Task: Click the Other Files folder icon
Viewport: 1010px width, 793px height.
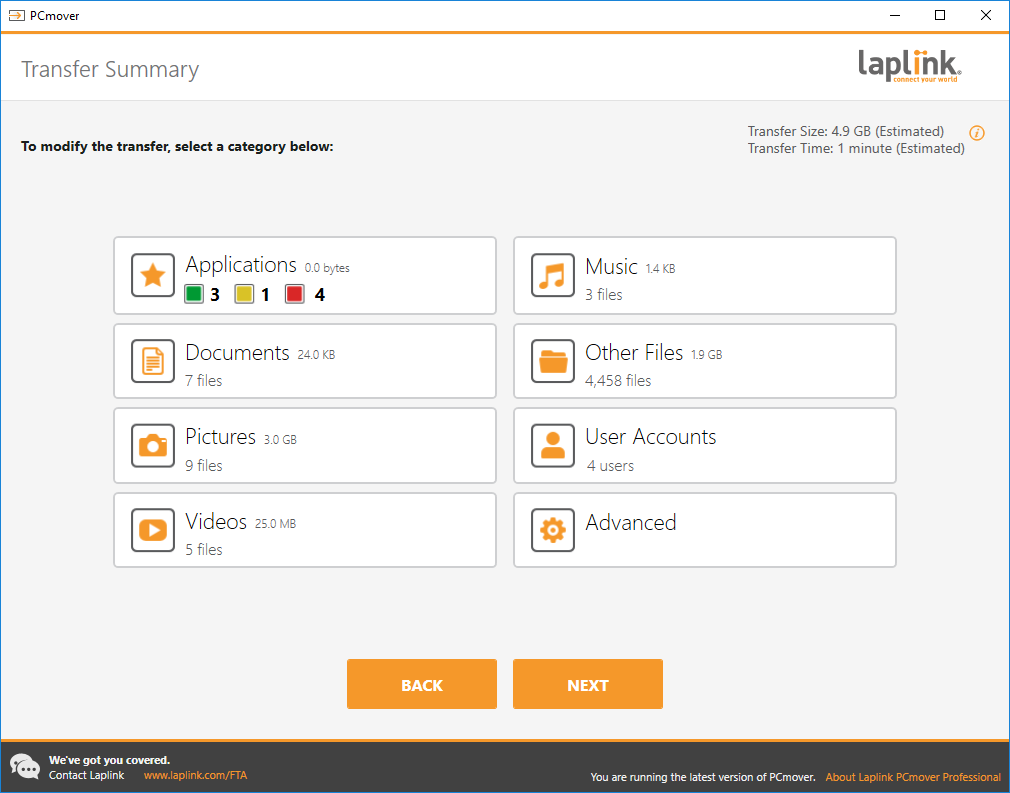Action: (x=553, y=361)
